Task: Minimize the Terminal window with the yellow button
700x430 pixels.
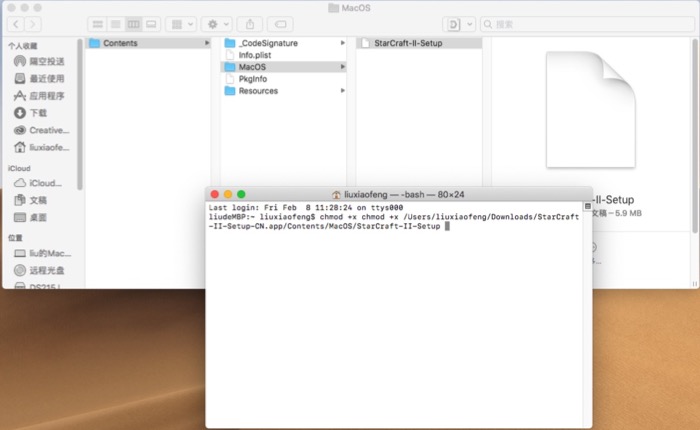Action: coord(228,194)
